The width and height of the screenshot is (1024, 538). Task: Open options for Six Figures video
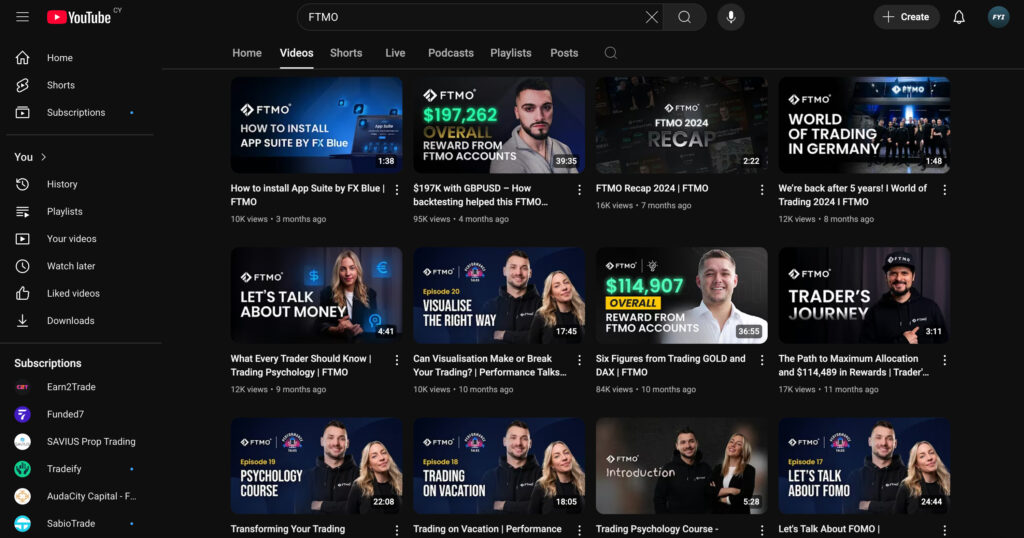point(761,360)
